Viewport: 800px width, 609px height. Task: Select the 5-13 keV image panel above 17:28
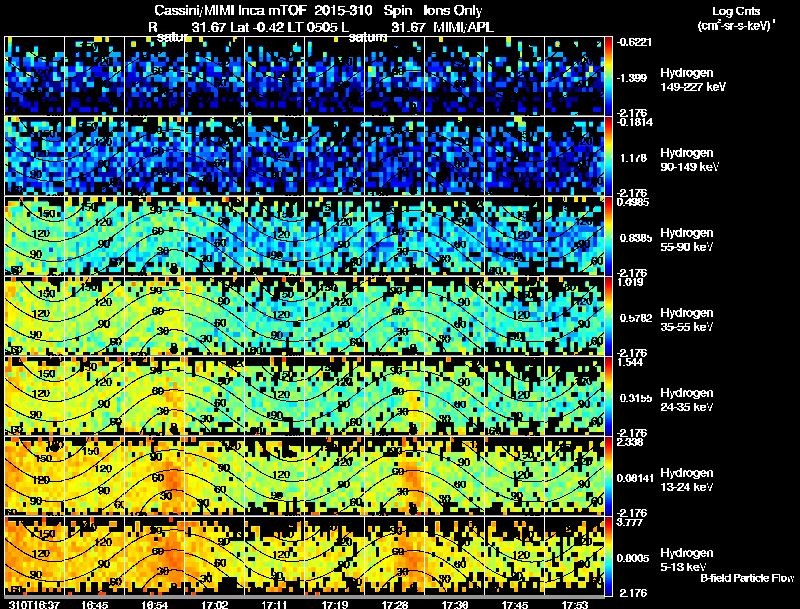pyautogui.click(x=395, y=556)
